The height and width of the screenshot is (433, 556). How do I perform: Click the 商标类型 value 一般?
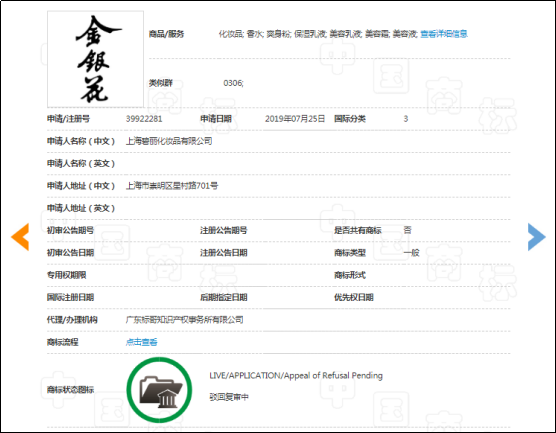(x=411, y=253)
